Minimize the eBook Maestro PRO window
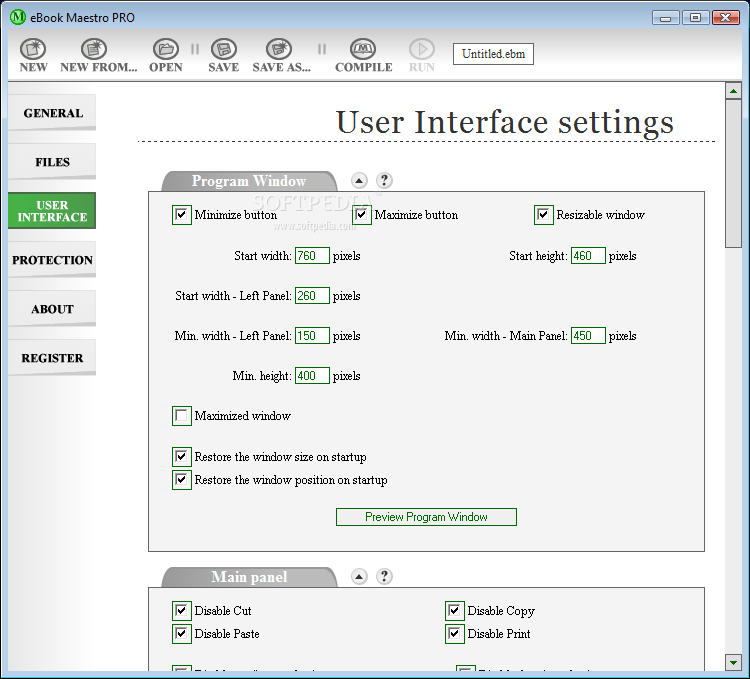The height and width of the screenshot is (679, 750). click(665, 18)
